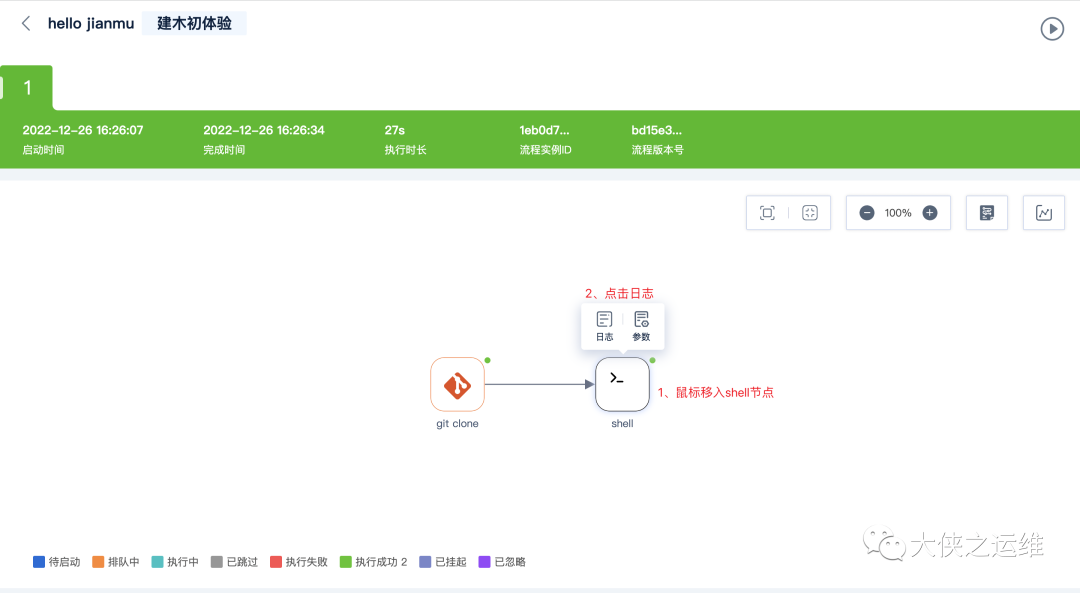Click the fit-to-screen icon
1080x593 pixels.
(767, 213)
